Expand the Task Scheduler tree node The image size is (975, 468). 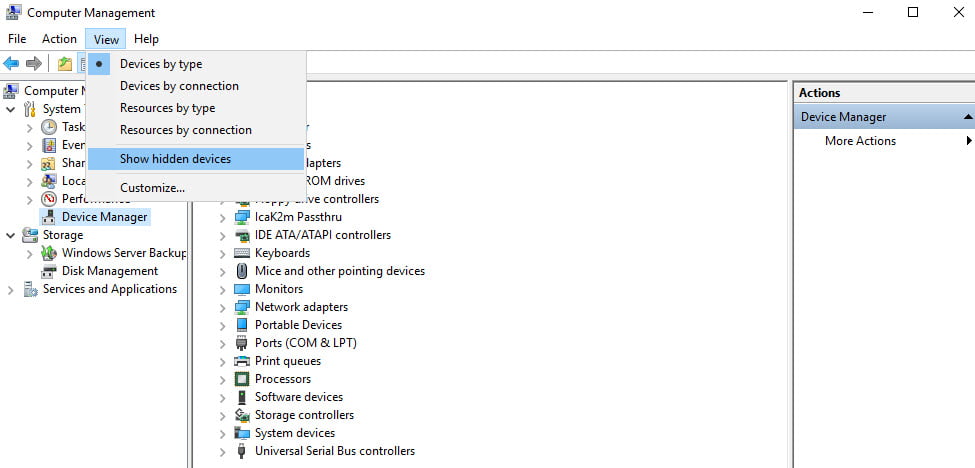click(29, 127)
